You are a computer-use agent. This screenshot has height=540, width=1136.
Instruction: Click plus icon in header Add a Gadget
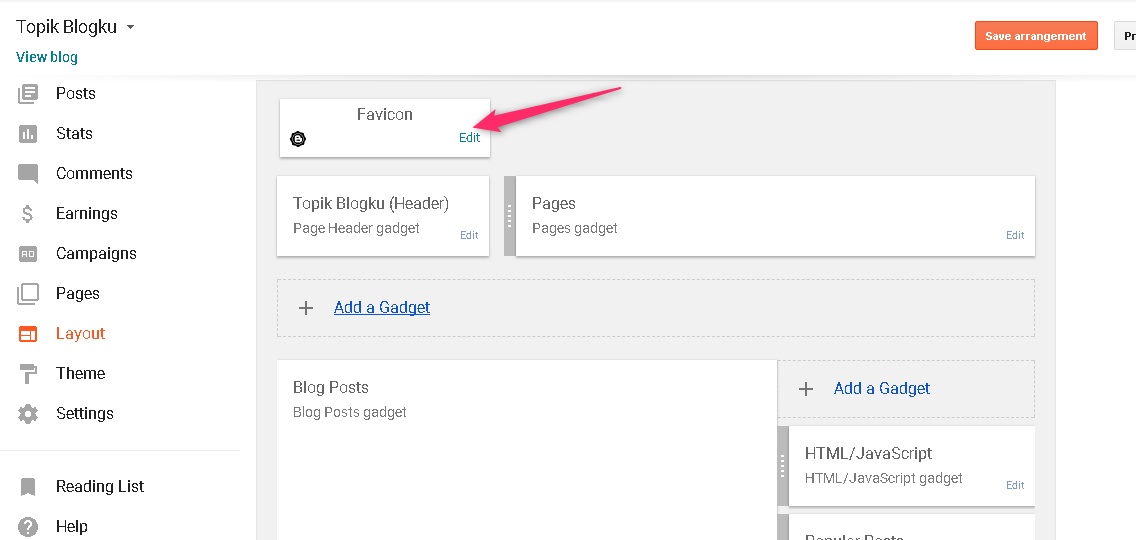pos(306,308)
